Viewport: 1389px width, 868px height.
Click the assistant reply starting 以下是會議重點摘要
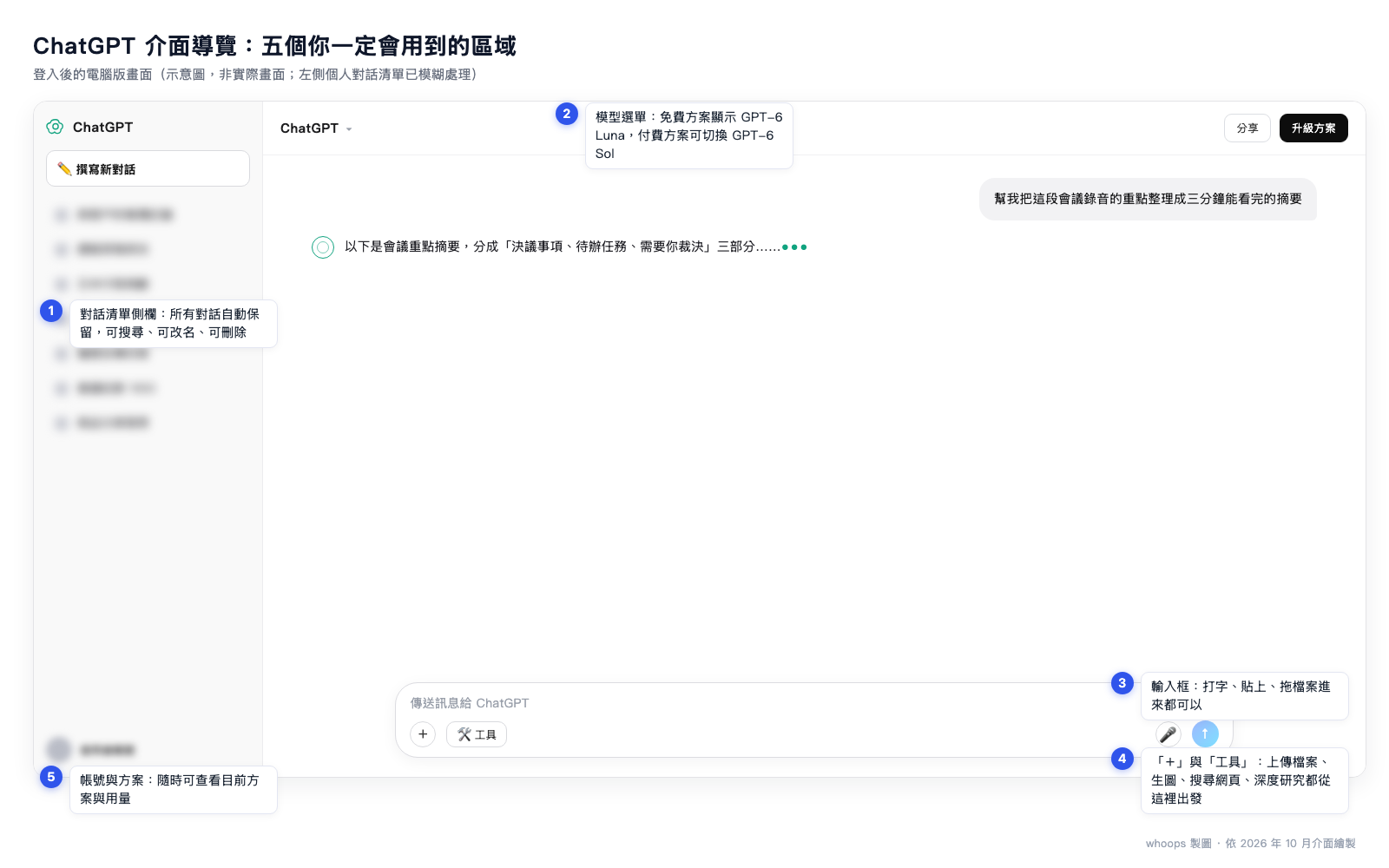click(576, 247)
